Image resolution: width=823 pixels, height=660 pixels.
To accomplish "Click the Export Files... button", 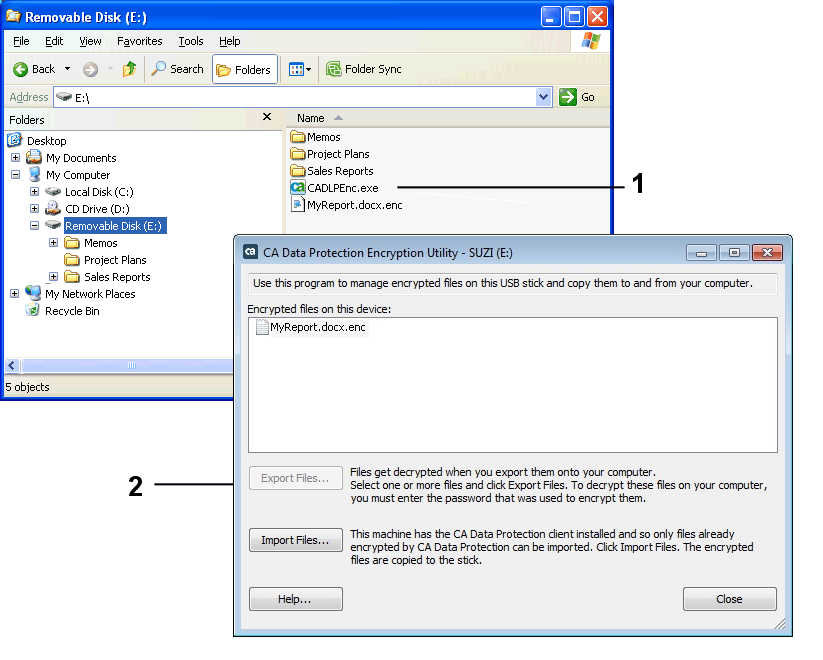I will click(296, 478).
